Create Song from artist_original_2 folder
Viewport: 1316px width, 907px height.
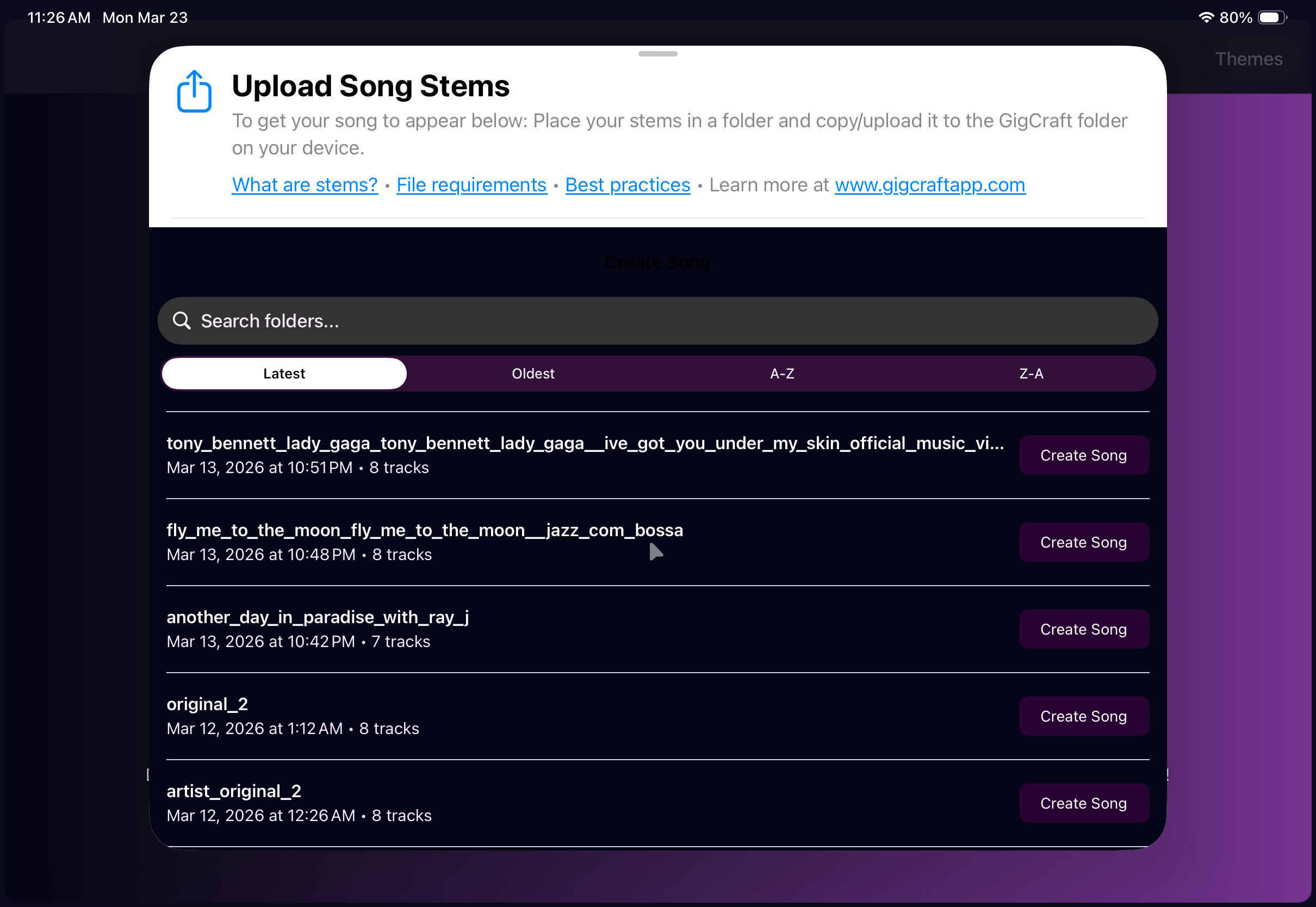[x=1083, y=803]
